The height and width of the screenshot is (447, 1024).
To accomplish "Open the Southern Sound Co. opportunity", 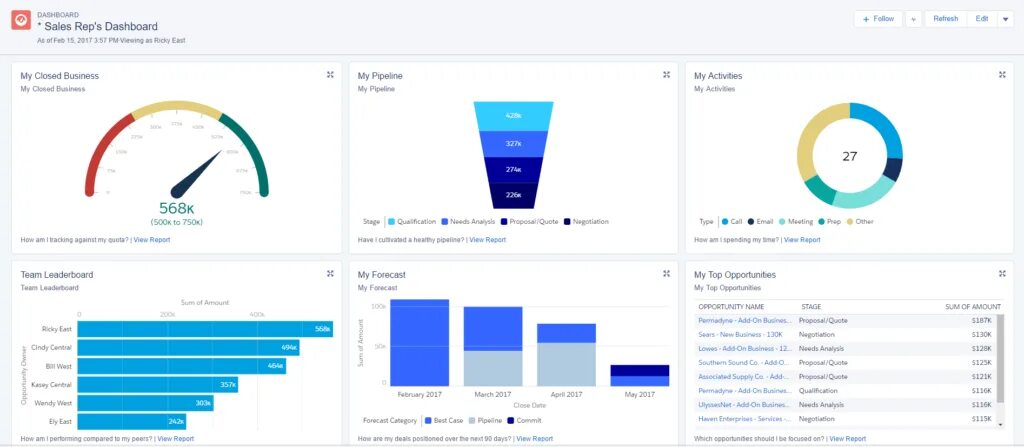I will pos(744,362).
